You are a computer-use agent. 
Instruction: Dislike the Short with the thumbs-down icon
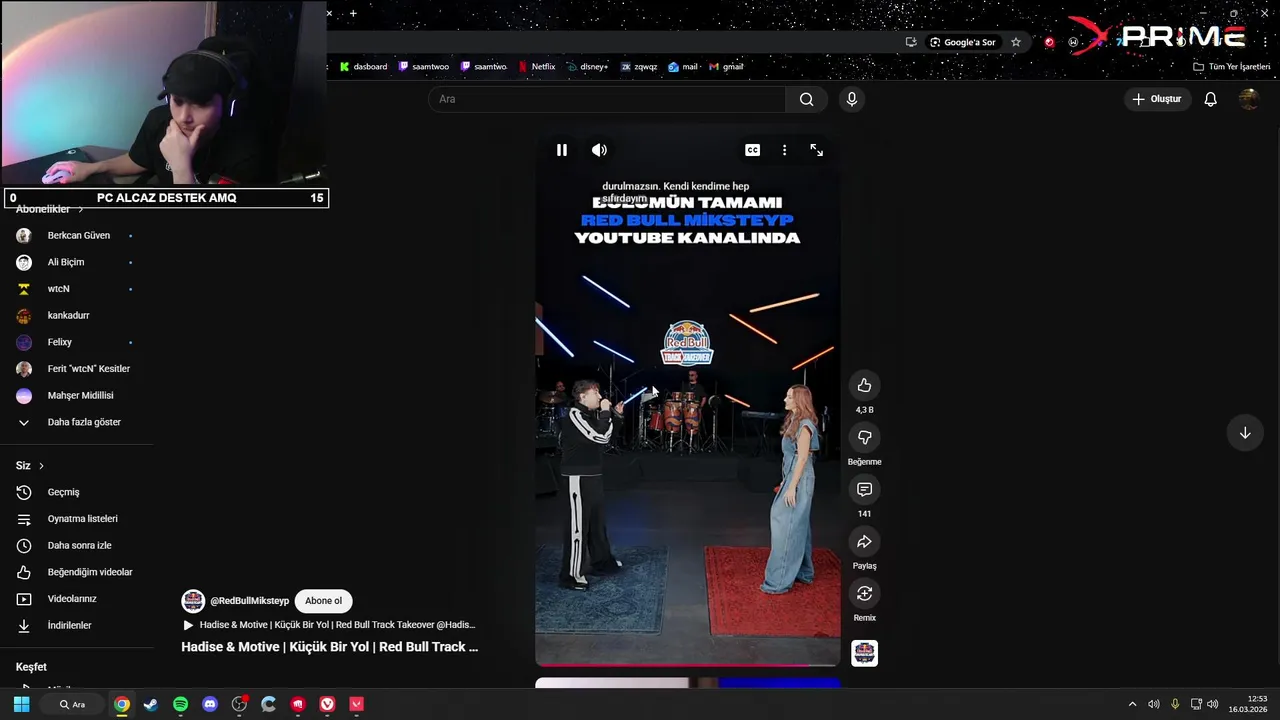(864, 437)
